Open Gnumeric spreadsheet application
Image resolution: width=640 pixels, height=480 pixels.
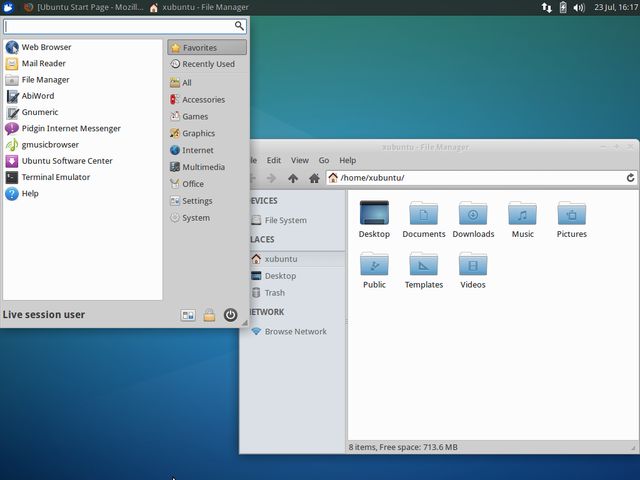point(83,112)
